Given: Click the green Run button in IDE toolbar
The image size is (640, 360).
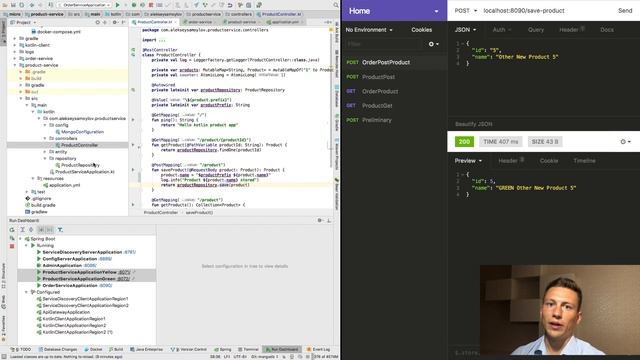Looking at the screenshot, I should click(118, 5).
